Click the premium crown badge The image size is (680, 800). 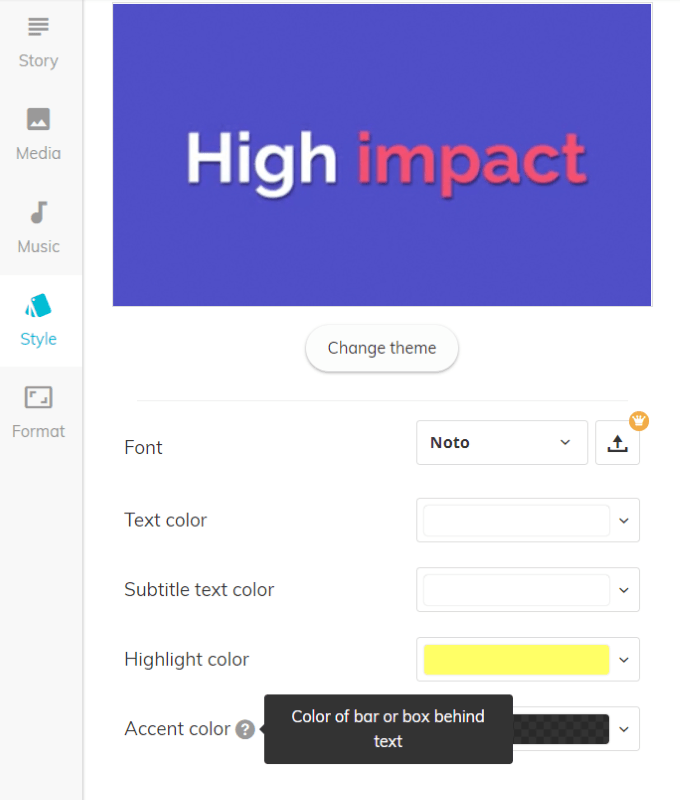(639, 421)
